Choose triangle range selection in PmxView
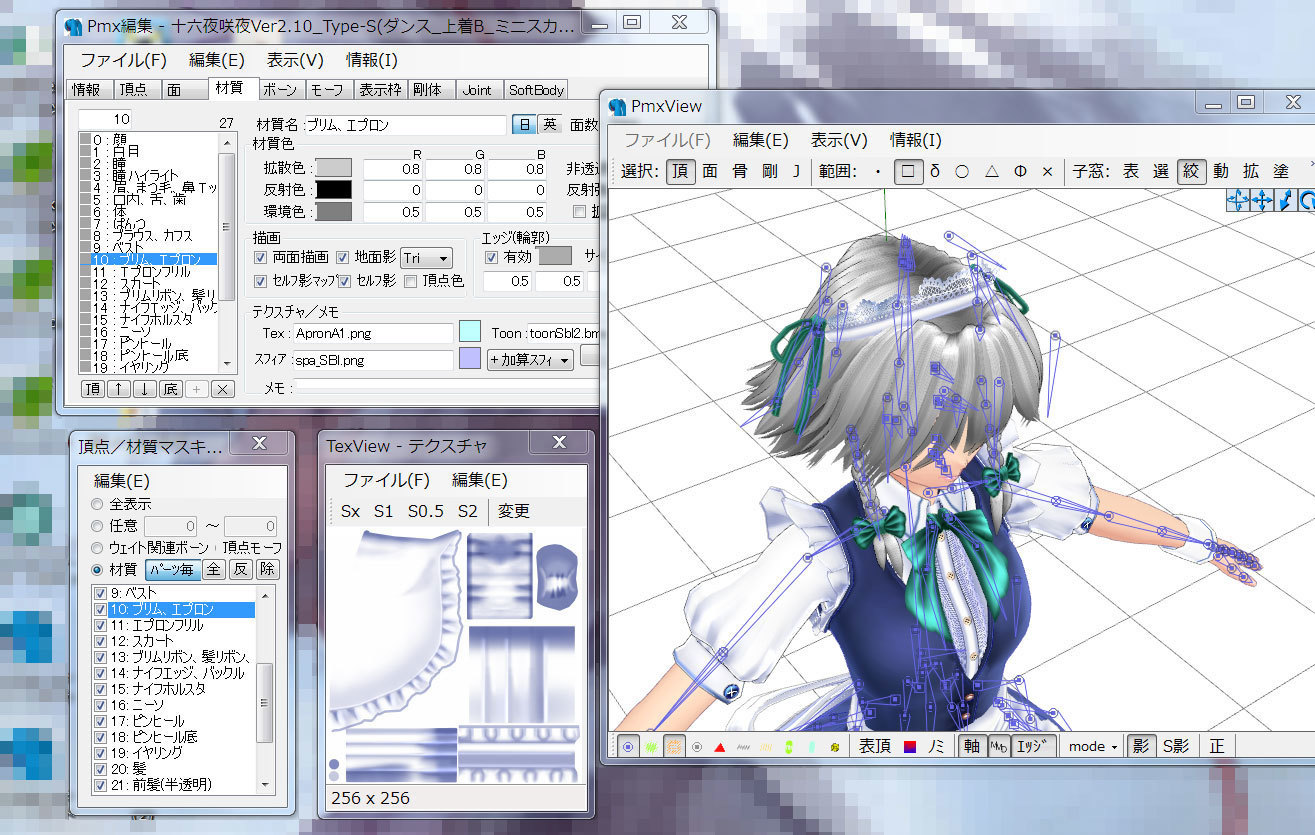The image size is (1315, 835). pos(991,171)
